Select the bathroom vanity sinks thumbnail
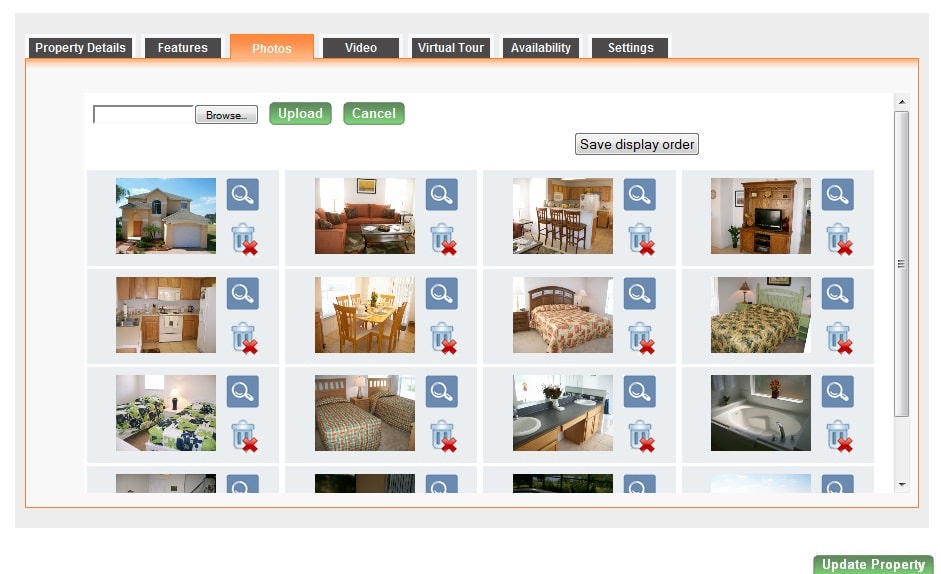 (563, 413)
